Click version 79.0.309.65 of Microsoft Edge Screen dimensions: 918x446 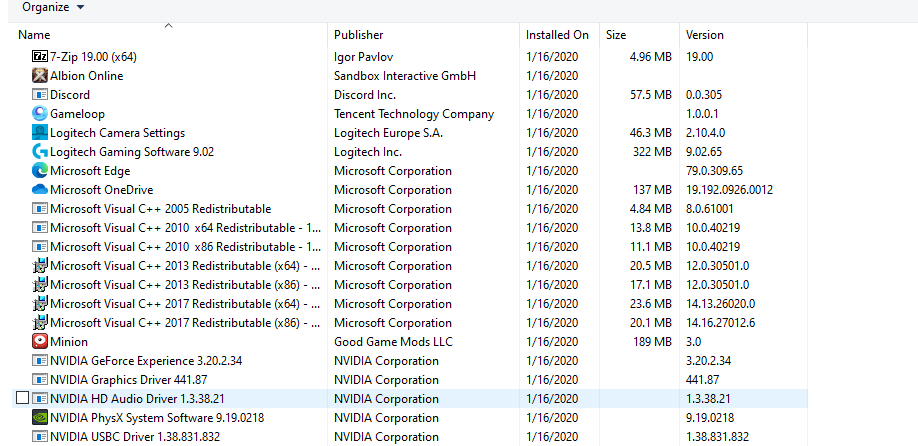714,171
